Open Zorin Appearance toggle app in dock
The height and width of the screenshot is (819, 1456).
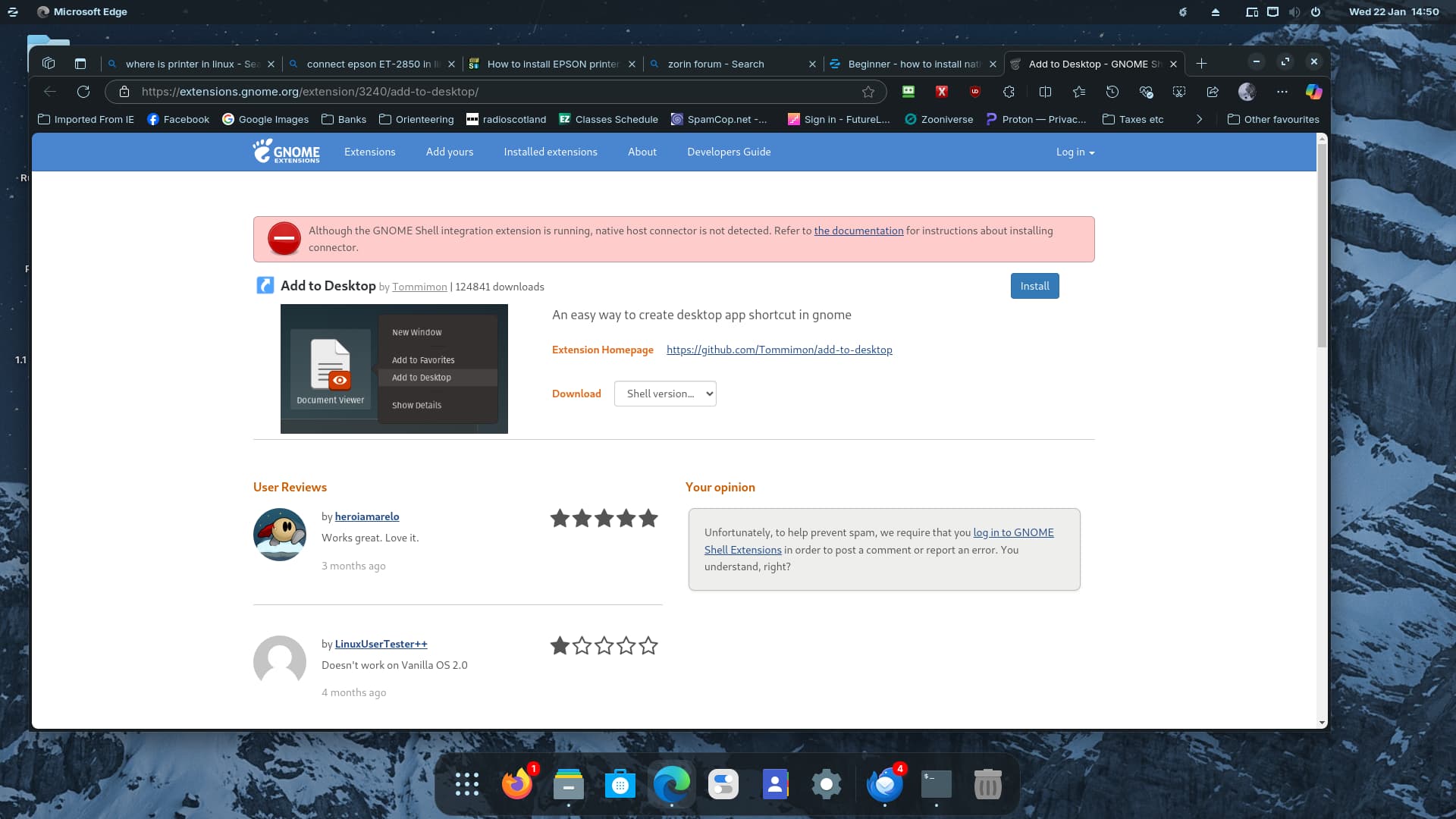click(x=723, y=784)
